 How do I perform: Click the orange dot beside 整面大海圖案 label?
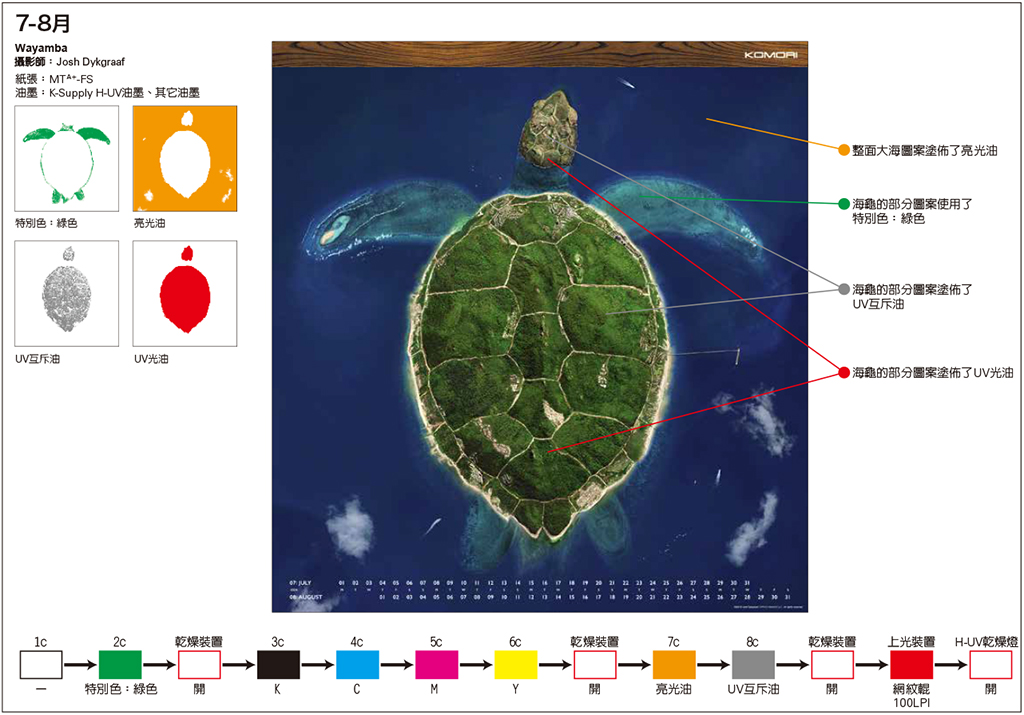(843, 150)
